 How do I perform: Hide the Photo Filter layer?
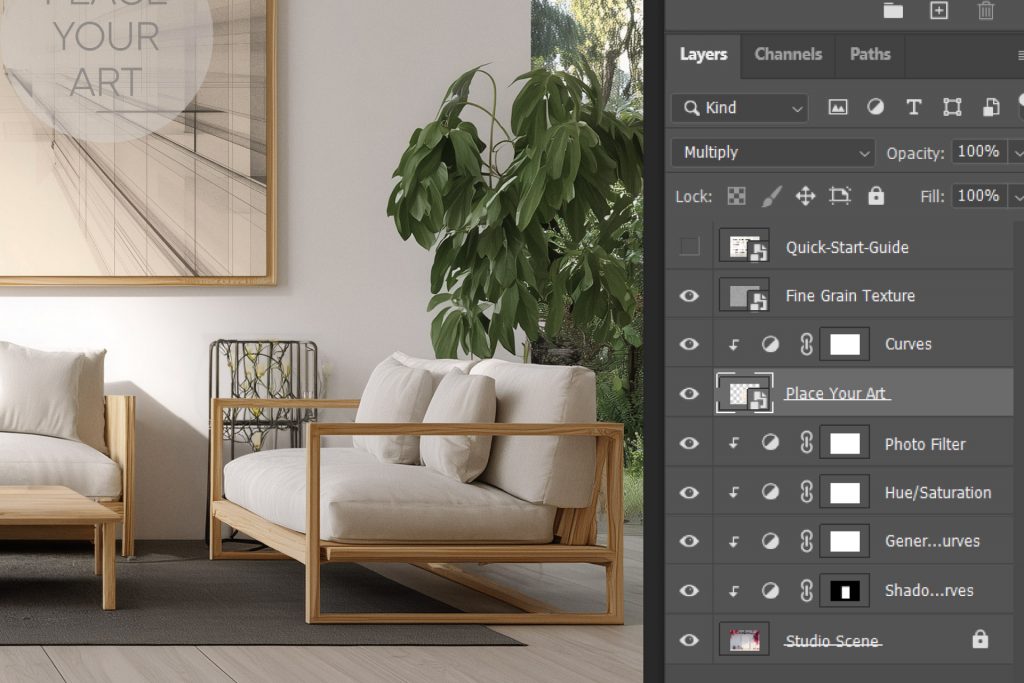point(689,443)
